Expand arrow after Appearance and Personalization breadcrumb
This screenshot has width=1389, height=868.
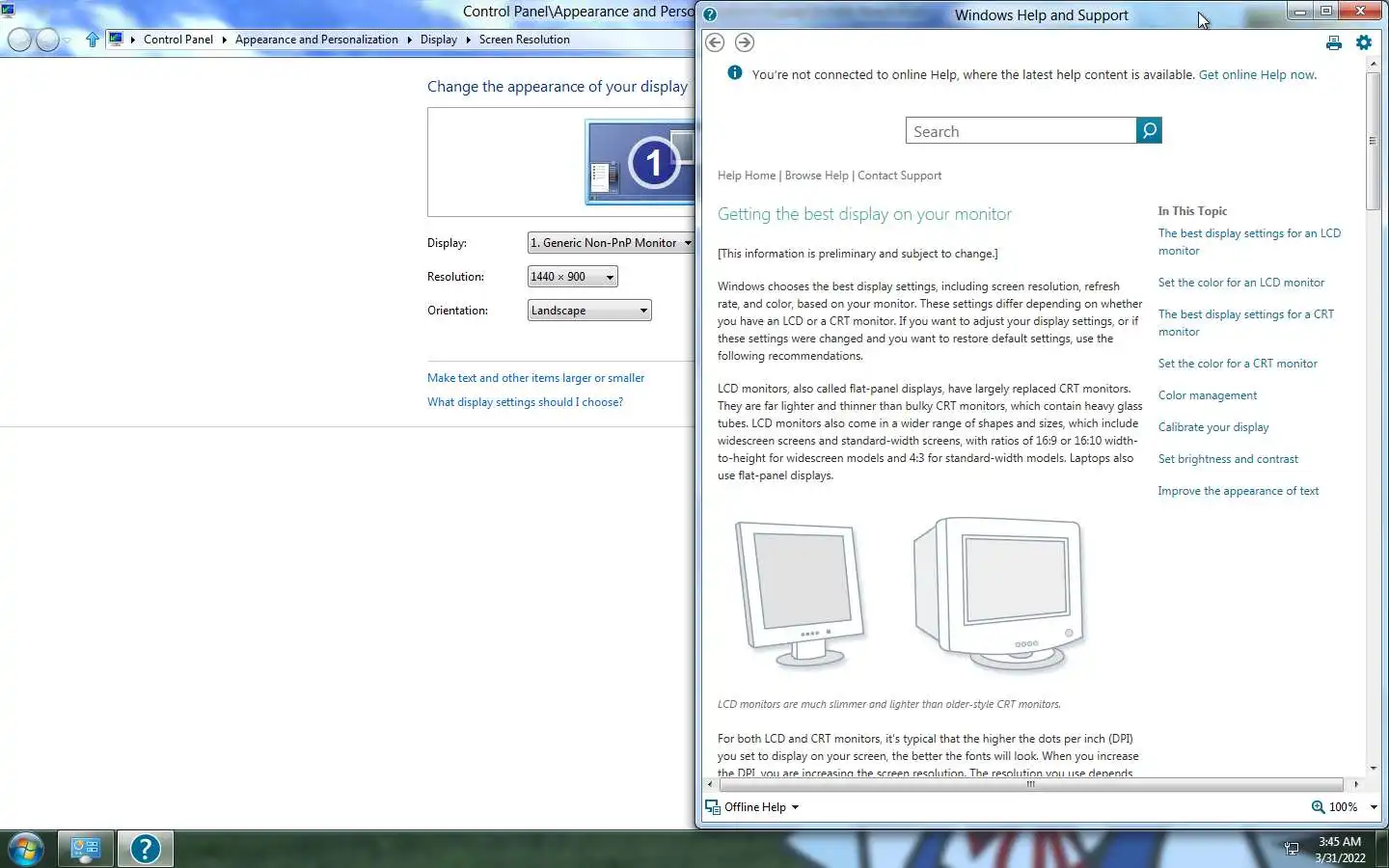tap(409, 40)
